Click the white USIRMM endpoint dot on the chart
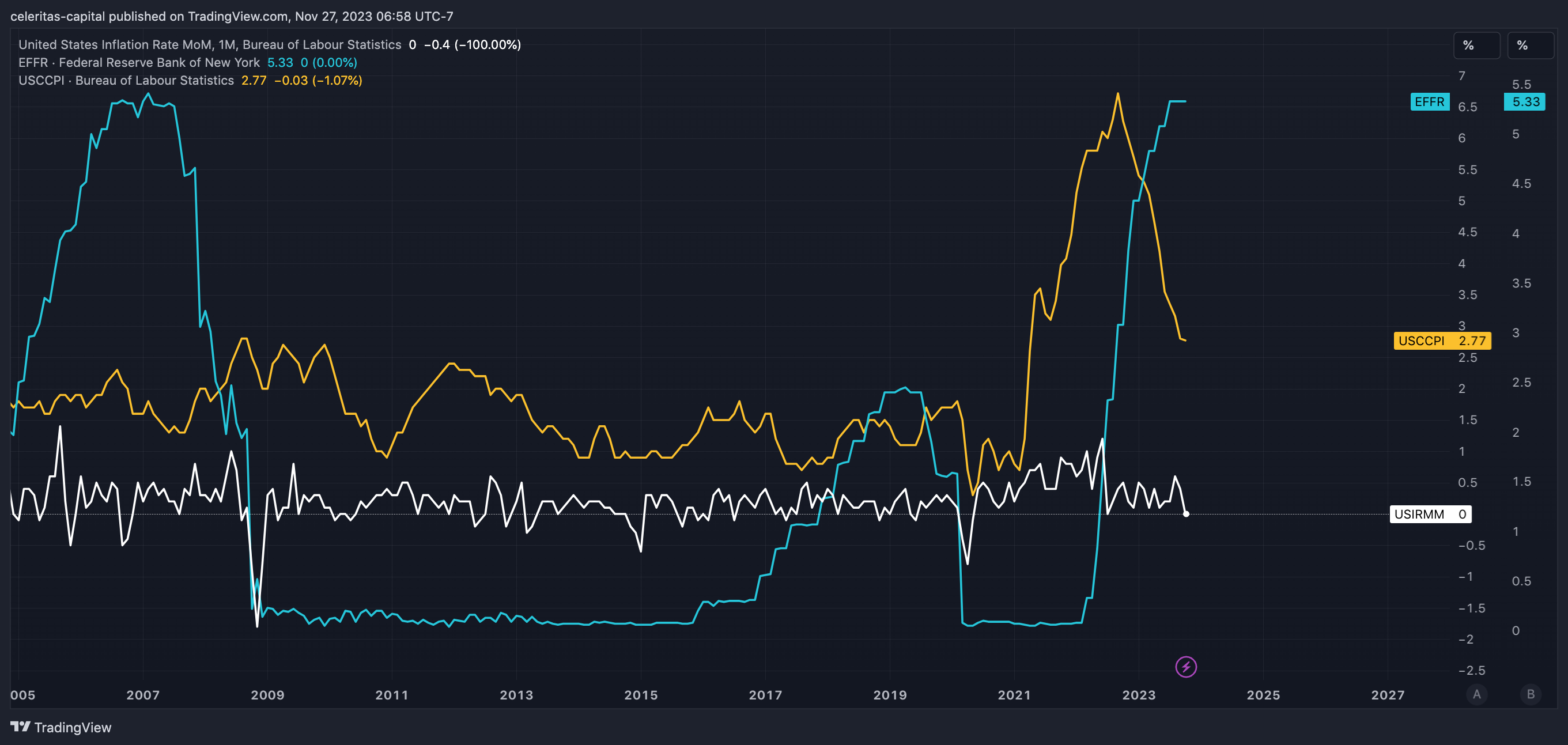This screenshot has width=1568, height=745. [x=1186, y=514]
